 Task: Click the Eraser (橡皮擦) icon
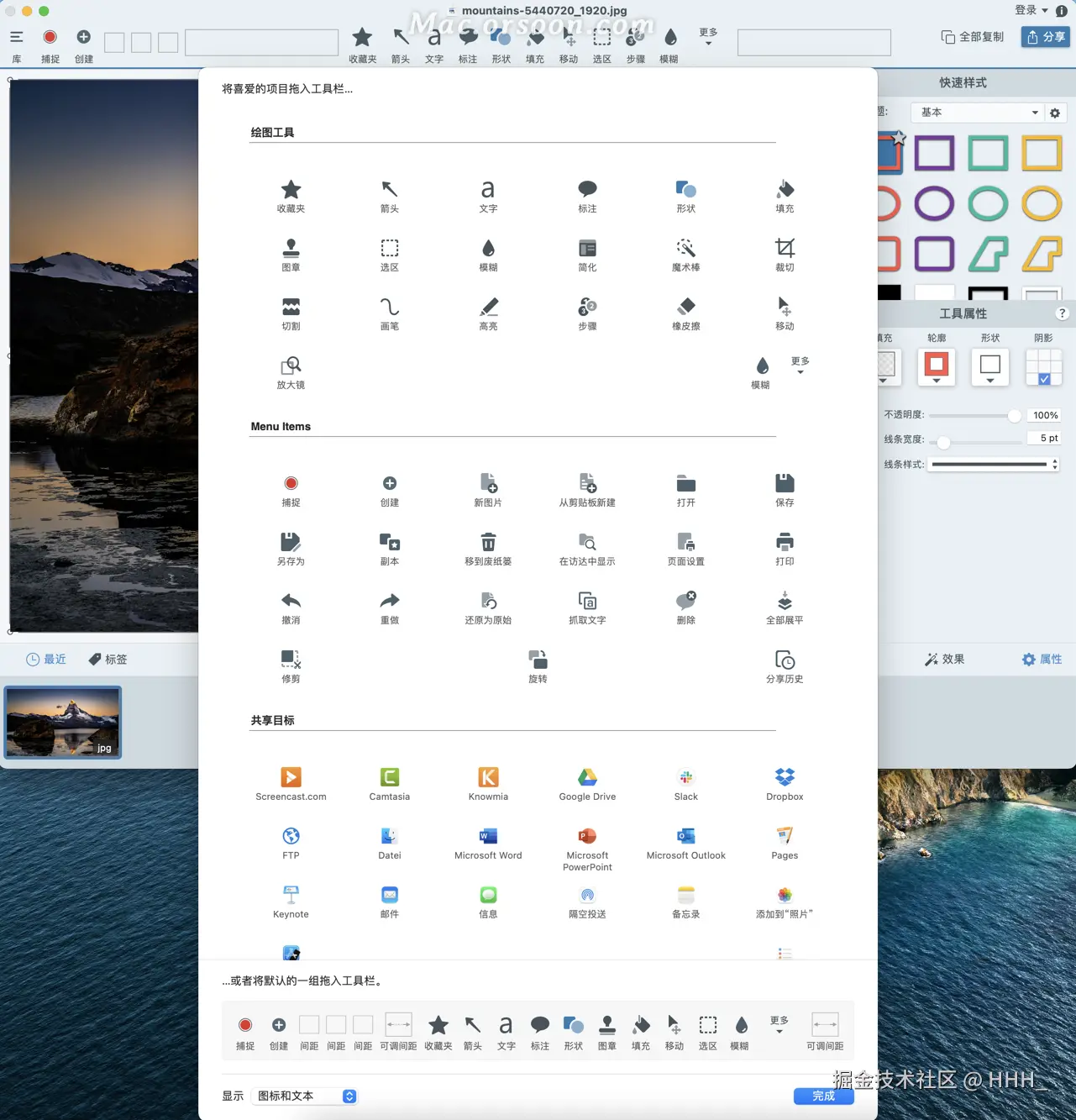[685, 308]
